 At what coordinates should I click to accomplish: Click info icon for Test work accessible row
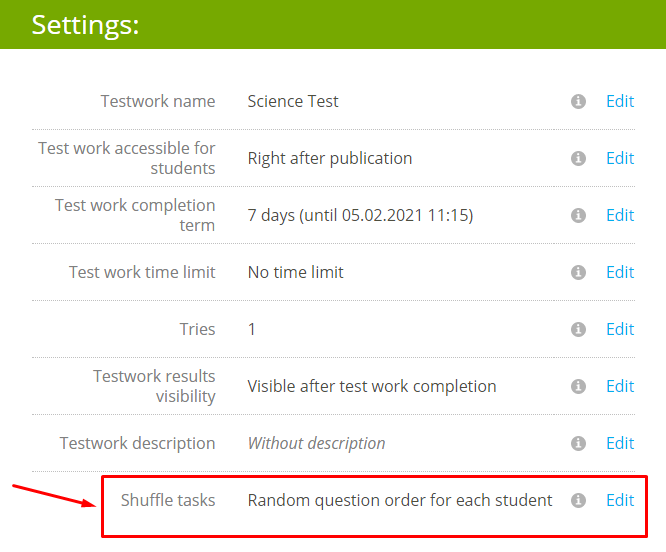coord(578,158)
